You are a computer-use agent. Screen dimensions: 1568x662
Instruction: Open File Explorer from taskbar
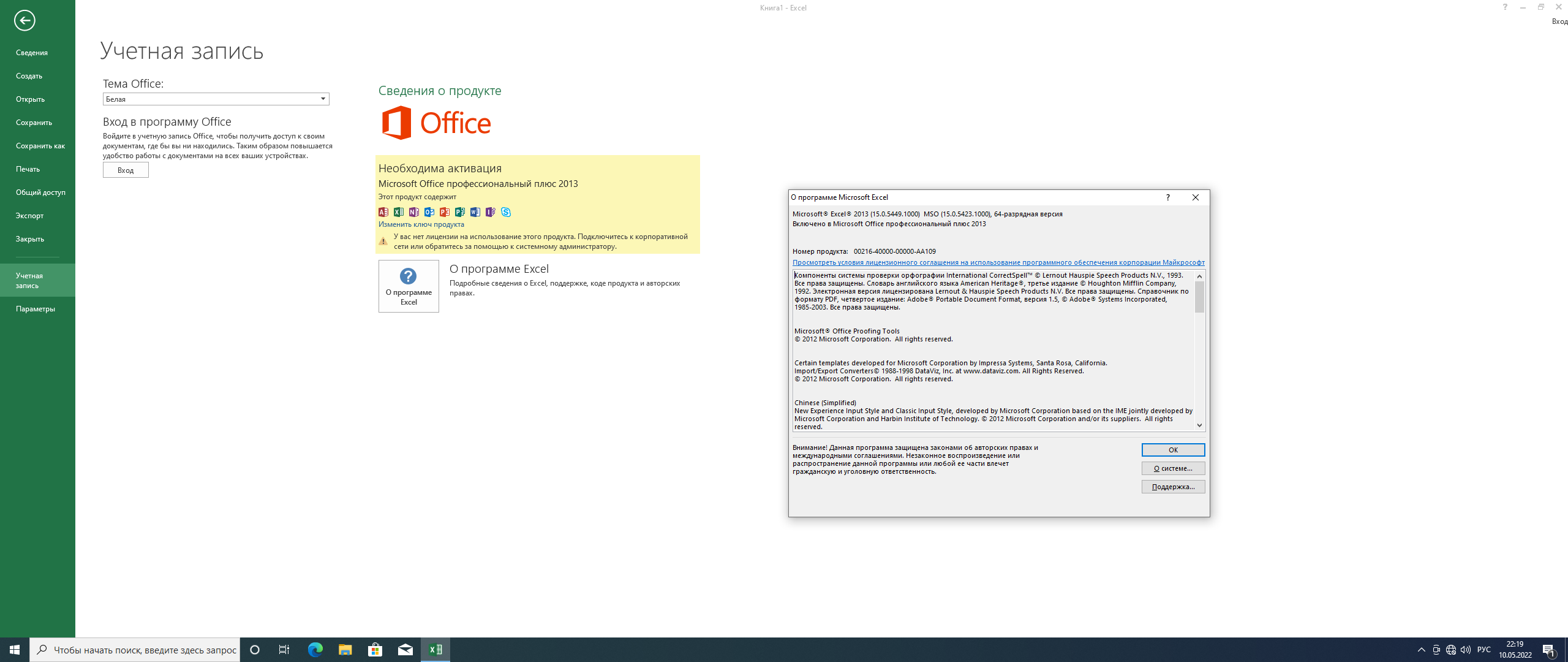click(x=345, y=650)
